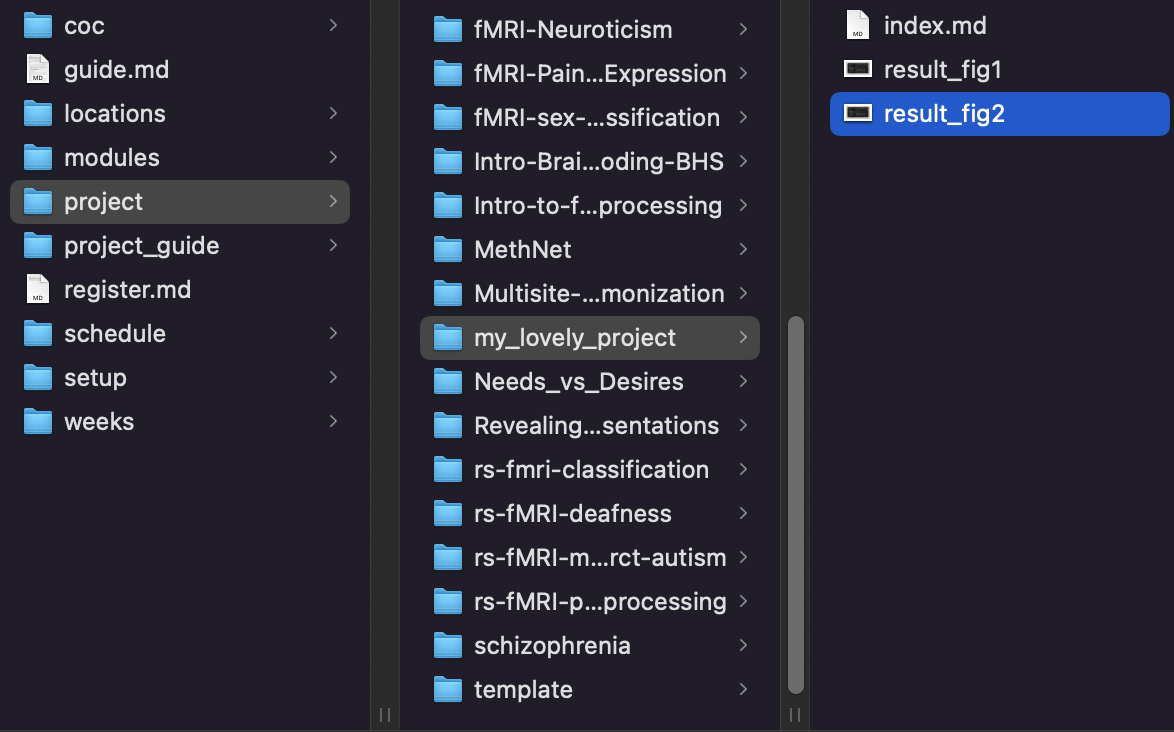This screenshot has width=1174, height=732.
Task: Select the schizophrenia folder icon
Action: coord(448,646)
